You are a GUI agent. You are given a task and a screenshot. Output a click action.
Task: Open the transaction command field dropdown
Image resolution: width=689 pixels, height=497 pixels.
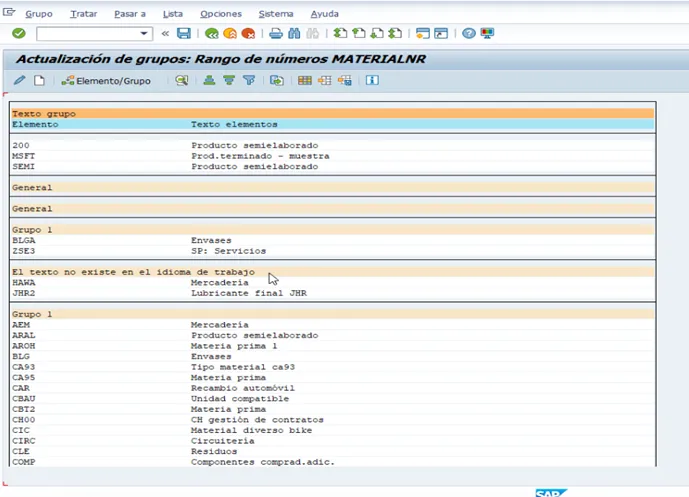tap(144, 33)
